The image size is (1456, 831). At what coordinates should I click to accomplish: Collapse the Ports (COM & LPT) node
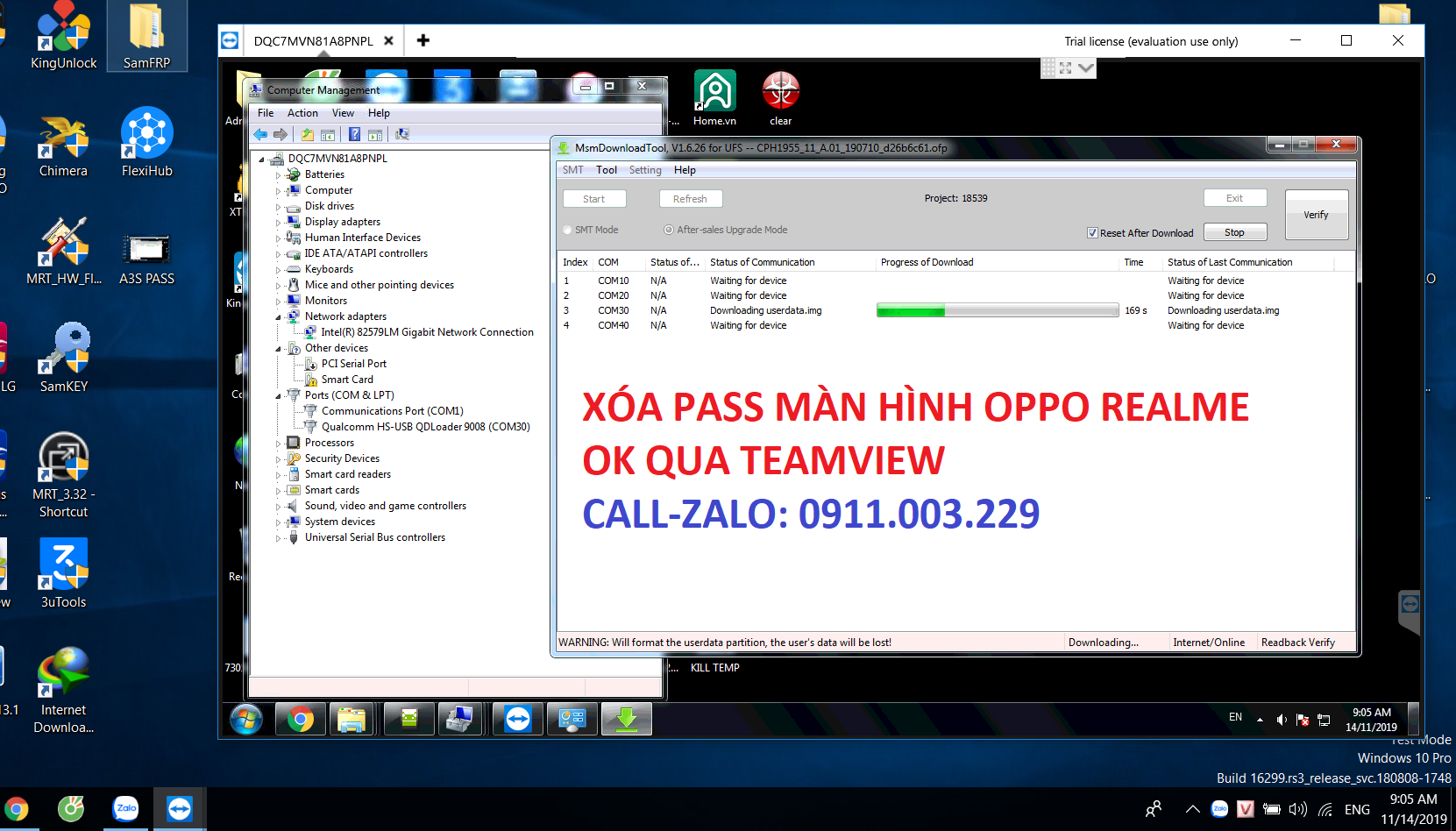(279, 395)
